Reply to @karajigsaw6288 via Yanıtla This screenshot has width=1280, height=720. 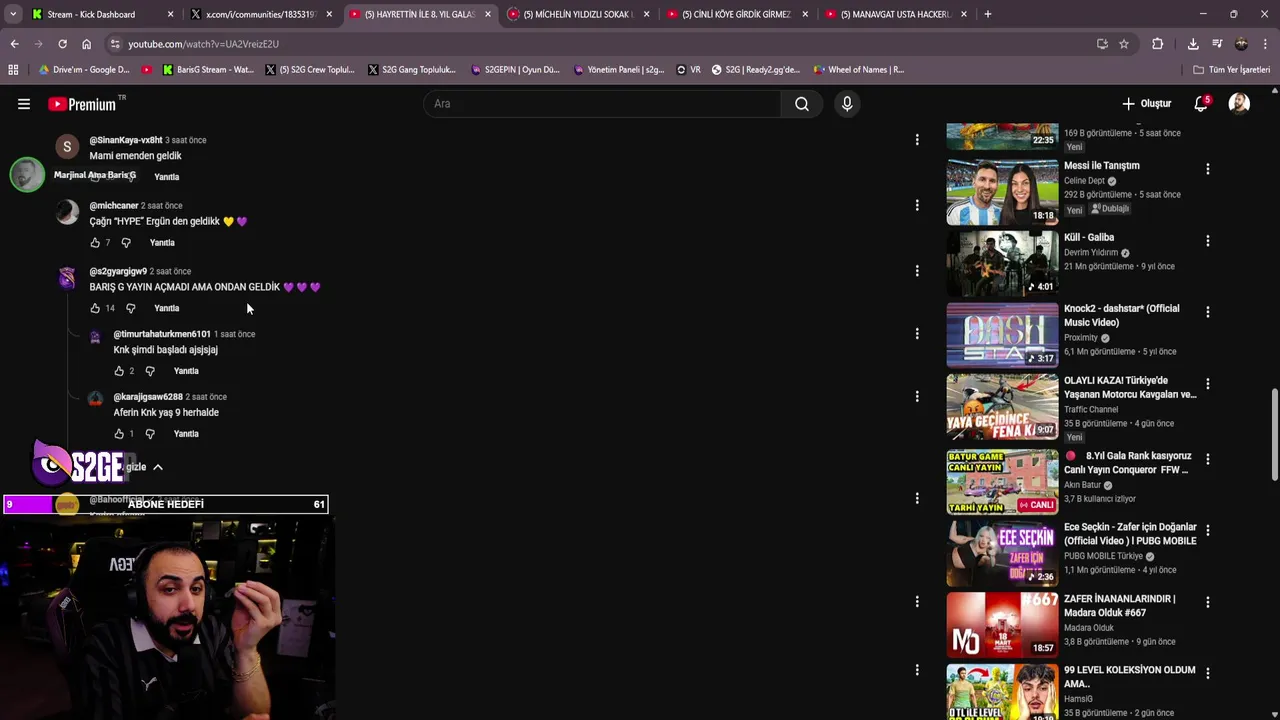tap(186, 434)
